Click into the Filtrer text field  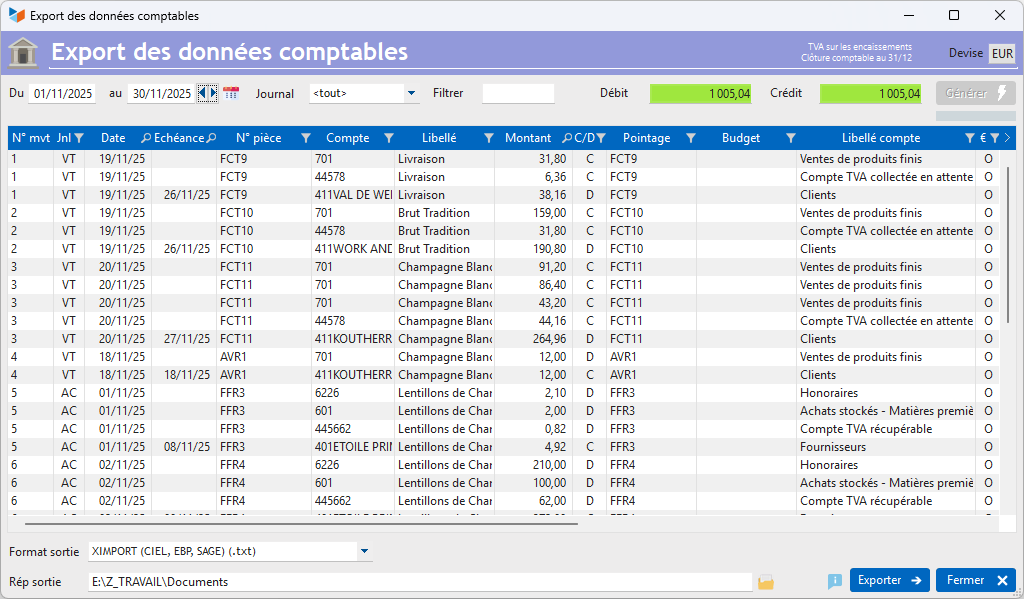coord(518,94)
